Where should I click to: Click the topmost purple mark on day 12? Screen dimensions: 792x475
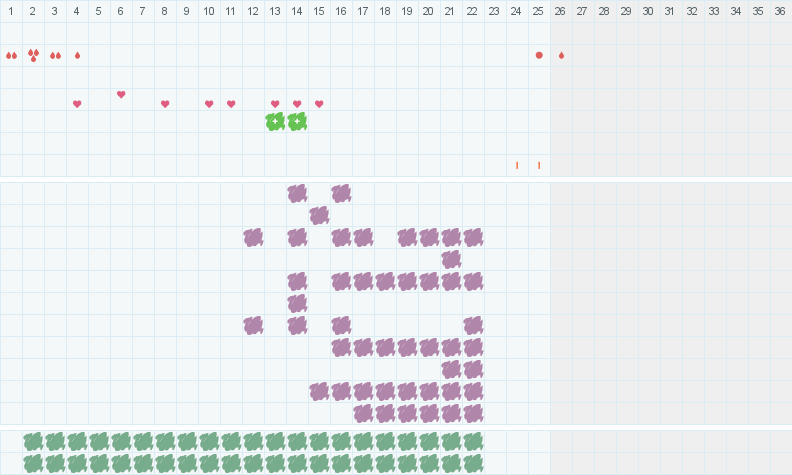[x=253, y=237]
